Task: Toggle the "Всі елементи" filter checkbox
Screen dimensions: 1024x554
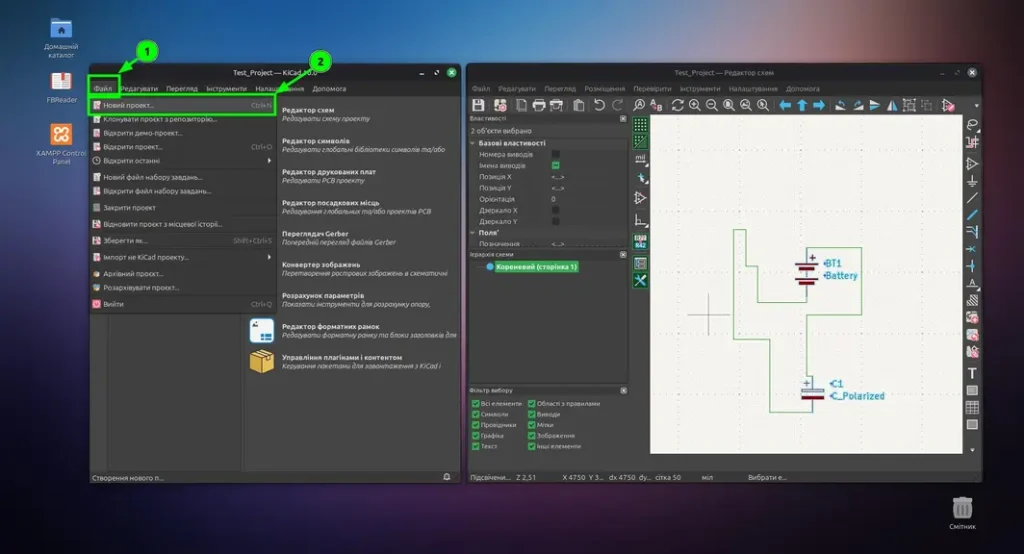Action: click(x=476, y=404)
